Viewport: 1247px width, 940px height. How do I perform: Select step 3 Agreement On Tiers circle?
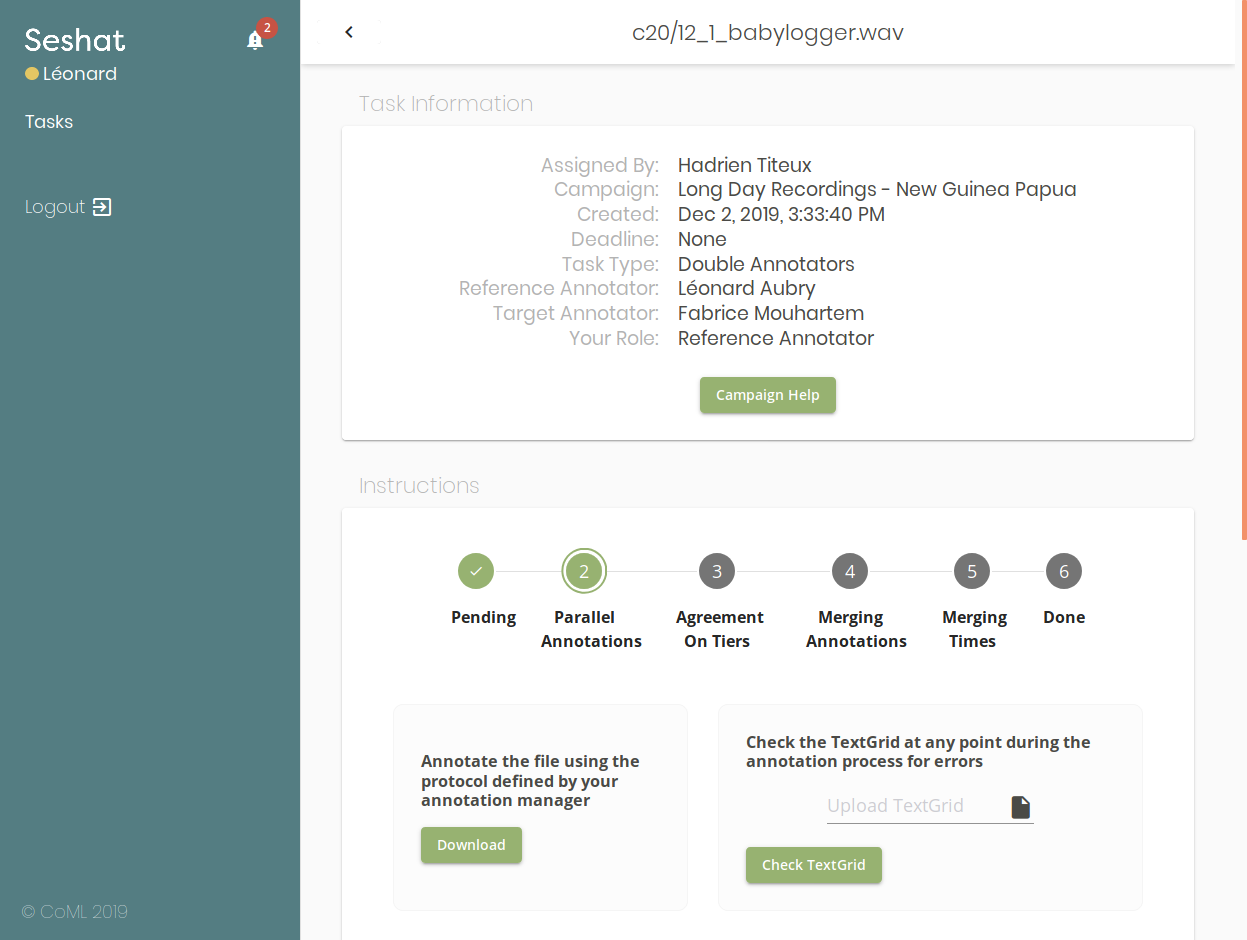[717, 571]
